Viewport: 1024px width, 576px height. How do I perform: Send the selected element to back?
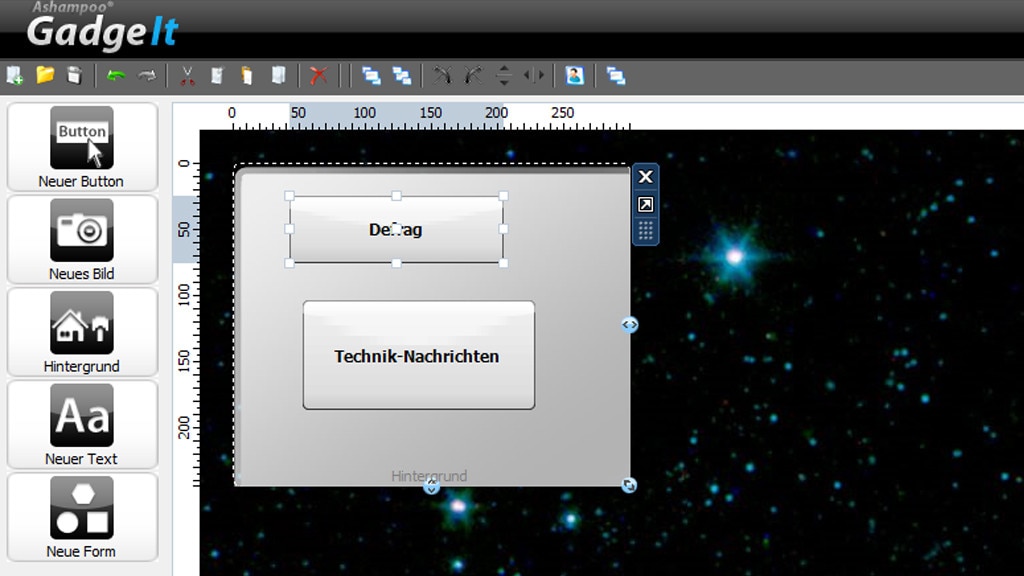pyautogui.click(x=402, y=75)
